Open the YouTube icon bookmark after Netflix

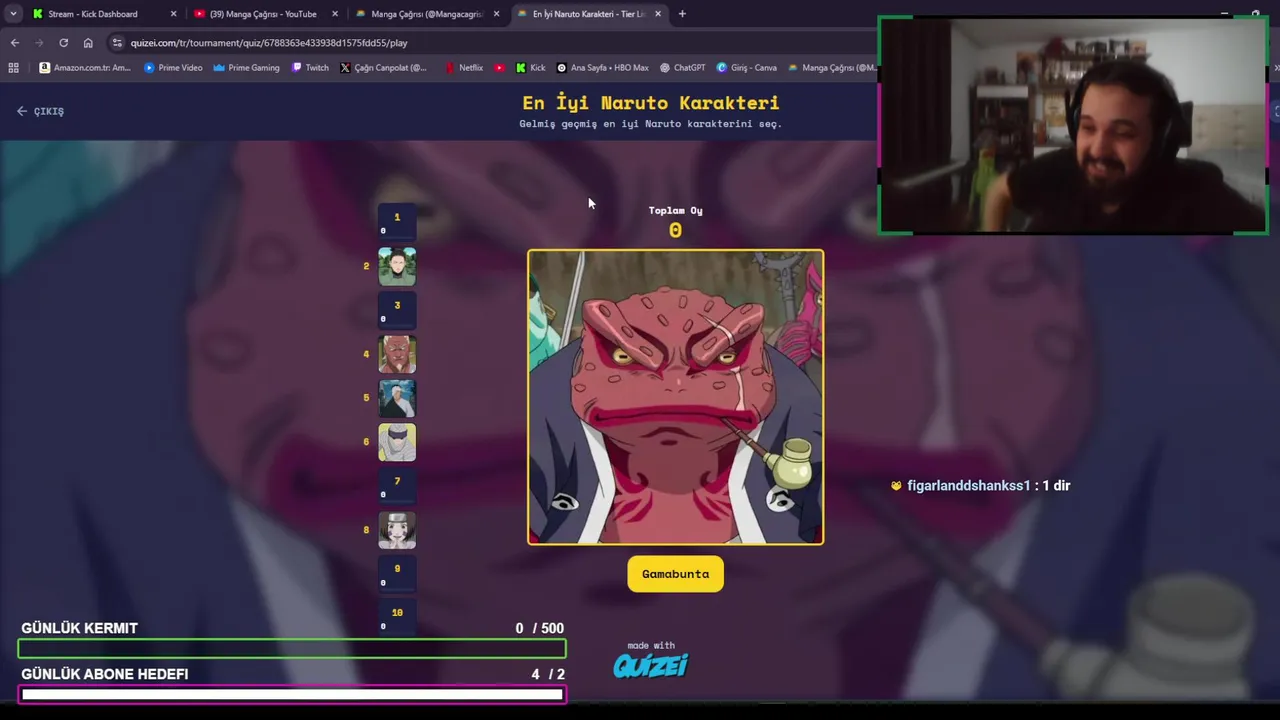500,68
